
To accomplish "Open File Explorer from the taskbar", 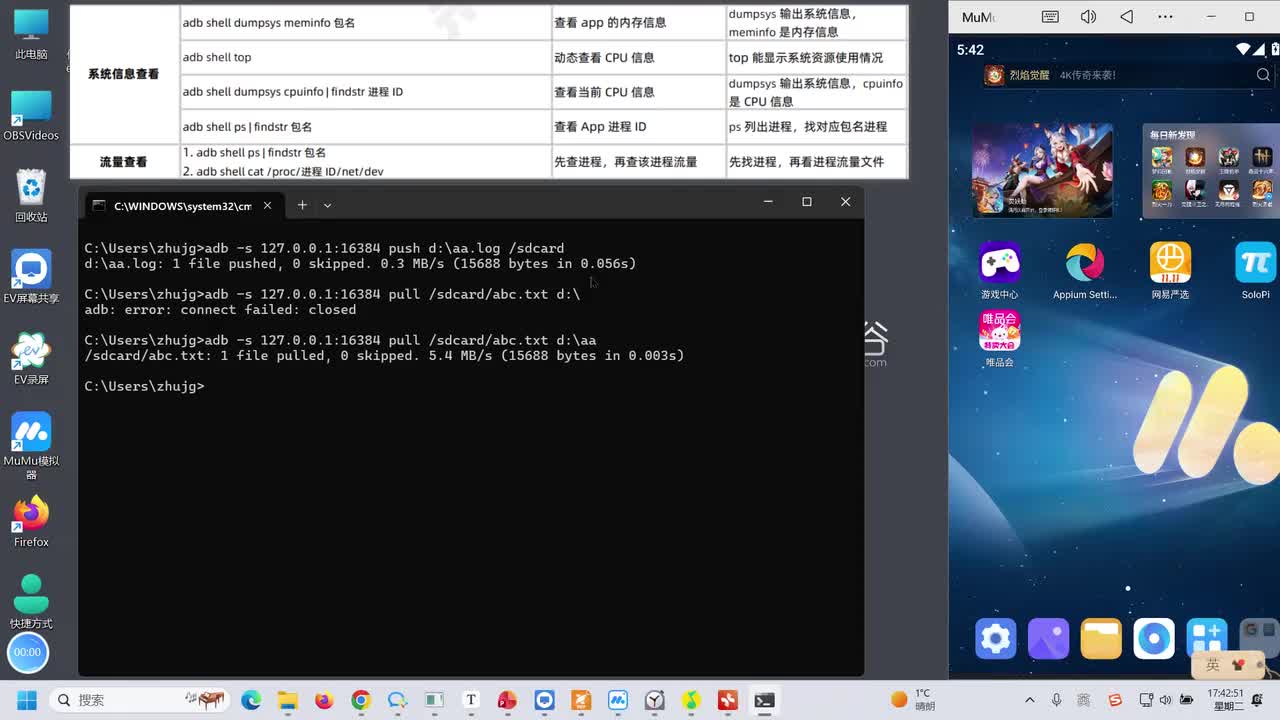I will pos(287,700).
